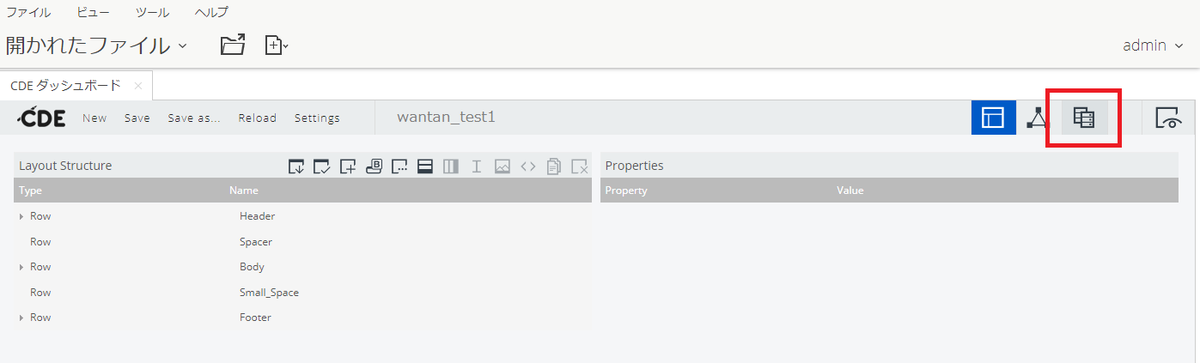Open the ファイル menu

(29, 13)
